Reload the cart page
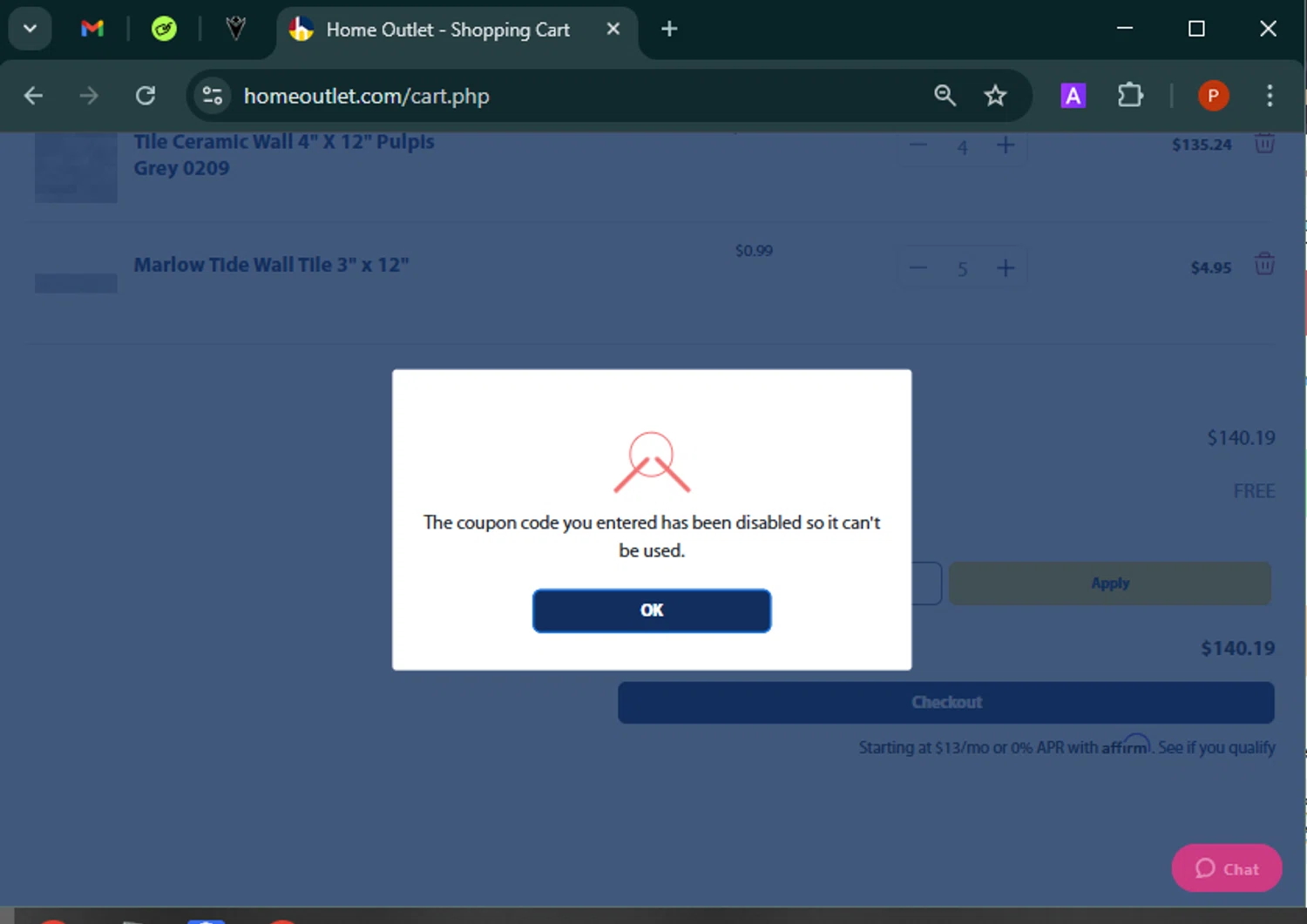Screen dimensions: 1307x924 tap(146, 95)
